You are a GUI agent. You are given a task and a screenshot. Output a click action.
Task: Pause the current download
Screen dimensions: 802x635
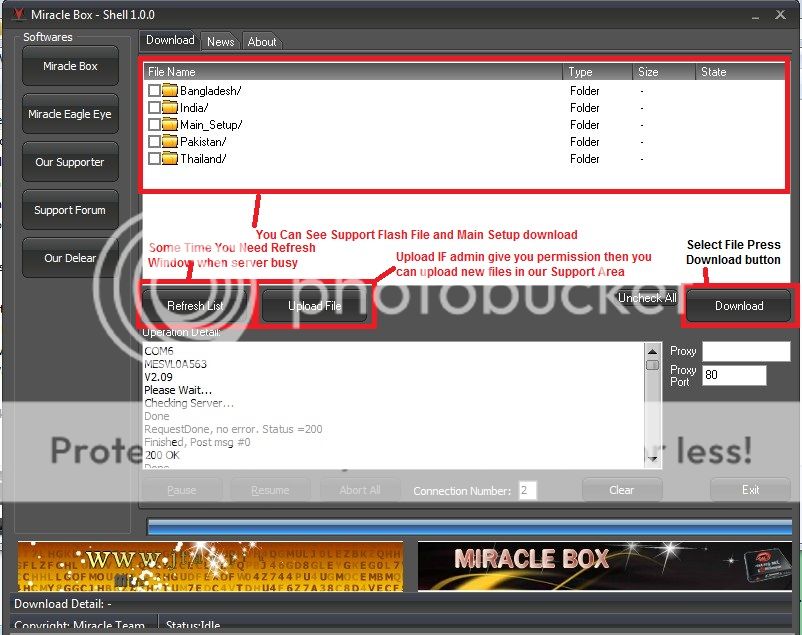pyautogui.click(x=182, y=490)
